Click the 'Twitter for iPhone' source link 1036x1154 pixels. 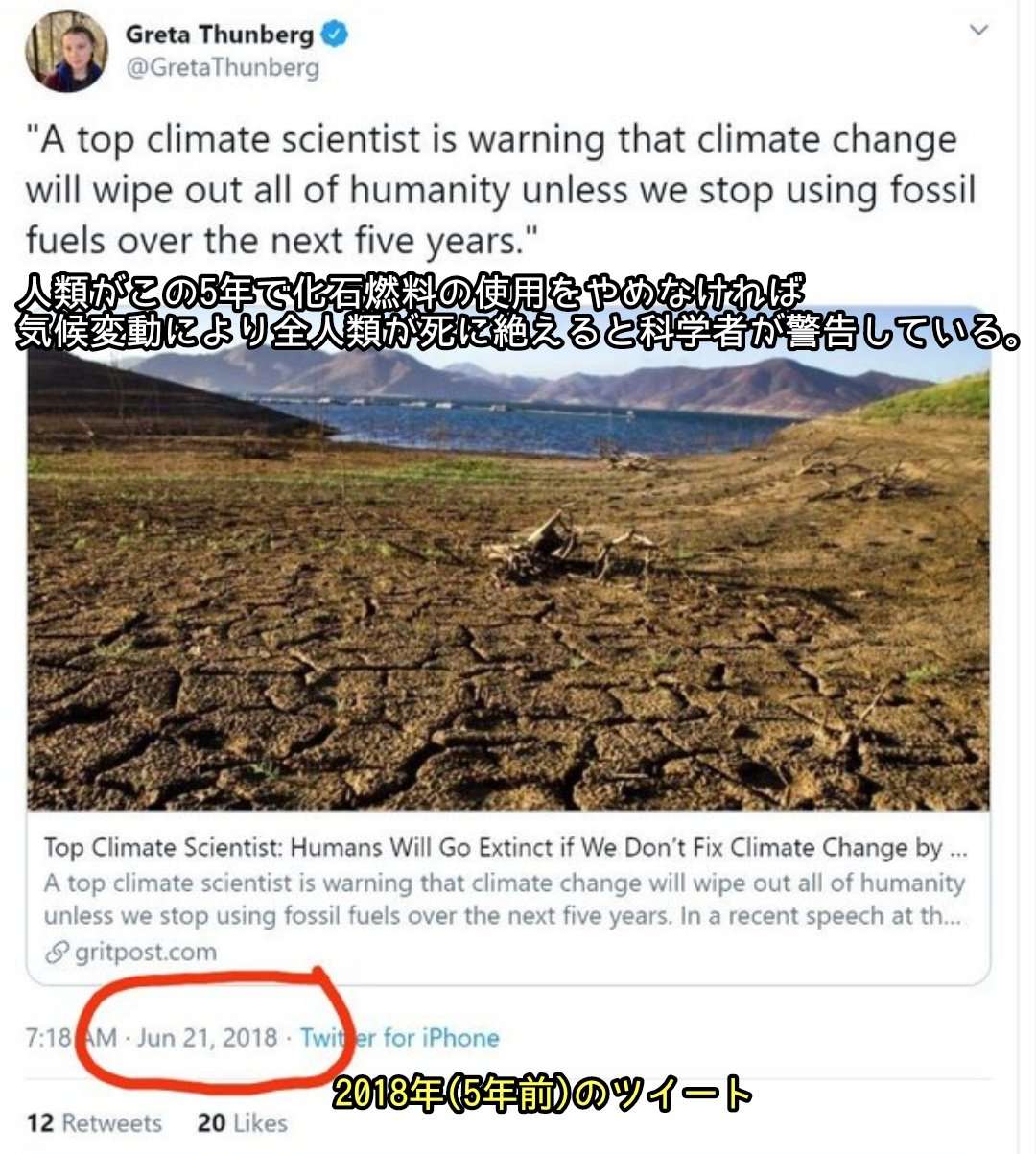click(x=399, y=1038)
